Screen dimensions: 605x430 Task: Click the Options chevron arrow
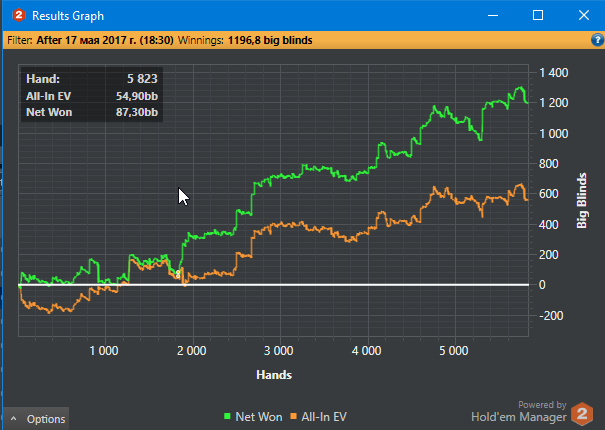pos(14,418)
